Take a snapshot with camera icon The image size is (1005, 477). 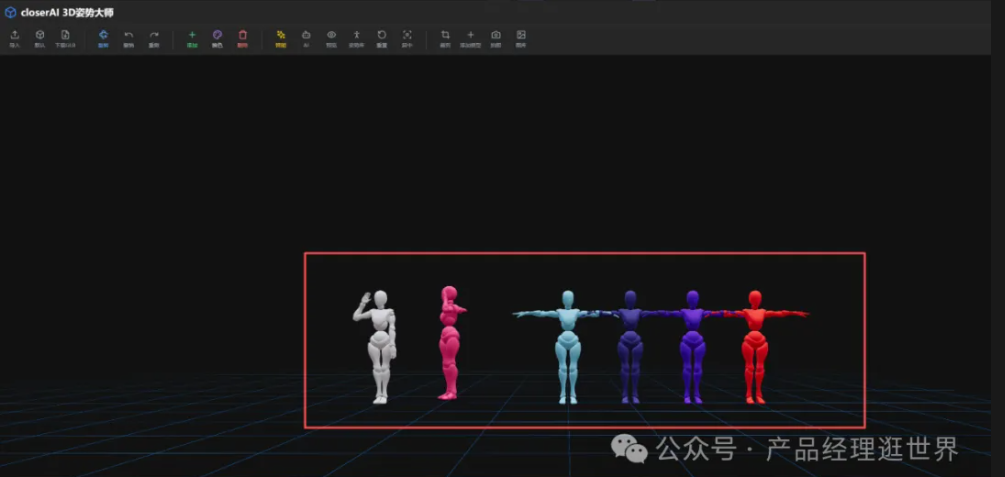496,35
